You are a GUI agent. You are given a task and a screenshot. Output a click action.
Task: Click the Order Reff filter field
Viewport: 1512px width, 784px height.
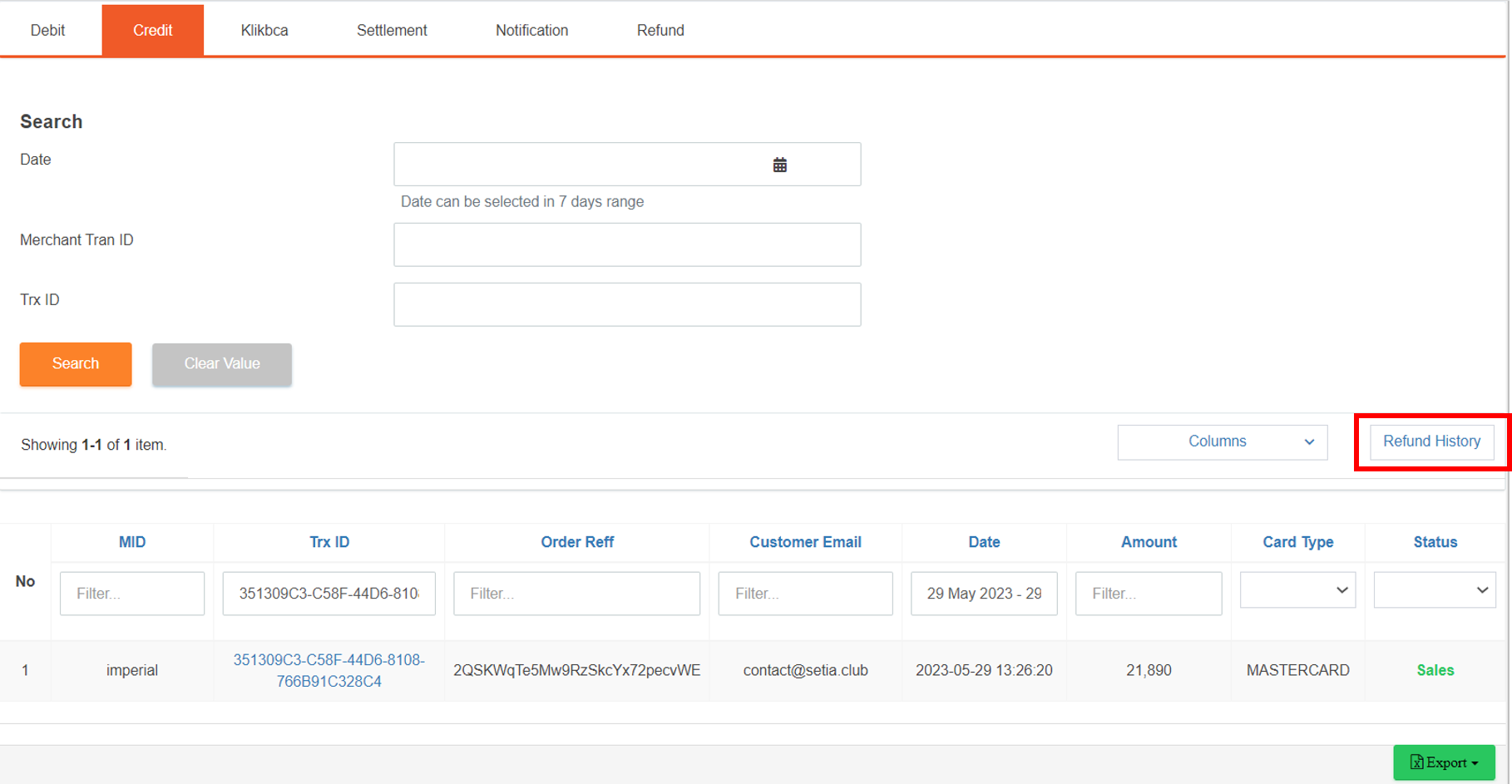pyautogui.click(x=576, y=594)
